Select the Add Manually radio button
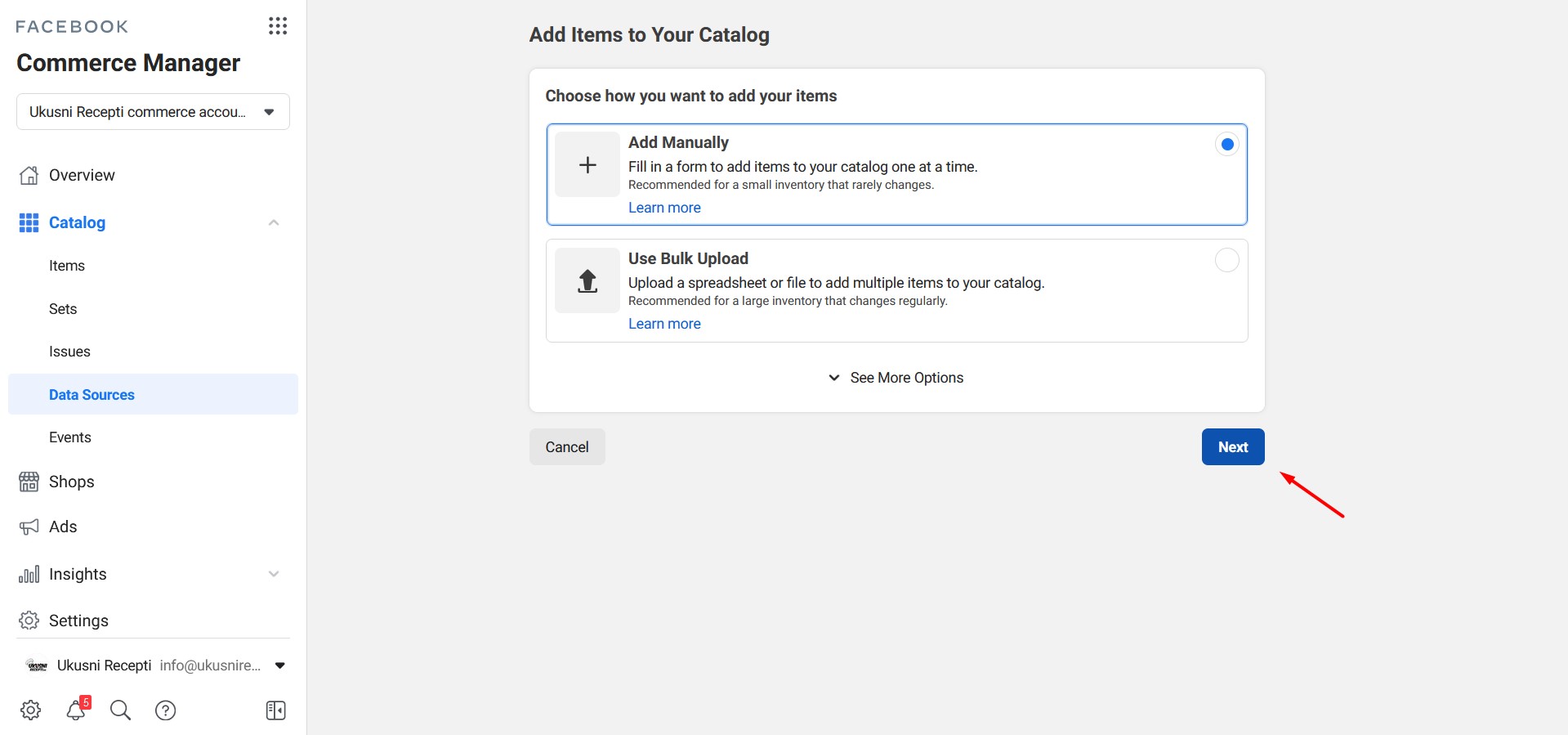This screenshot has width=1568, height=735. (x=1226, y=145)
